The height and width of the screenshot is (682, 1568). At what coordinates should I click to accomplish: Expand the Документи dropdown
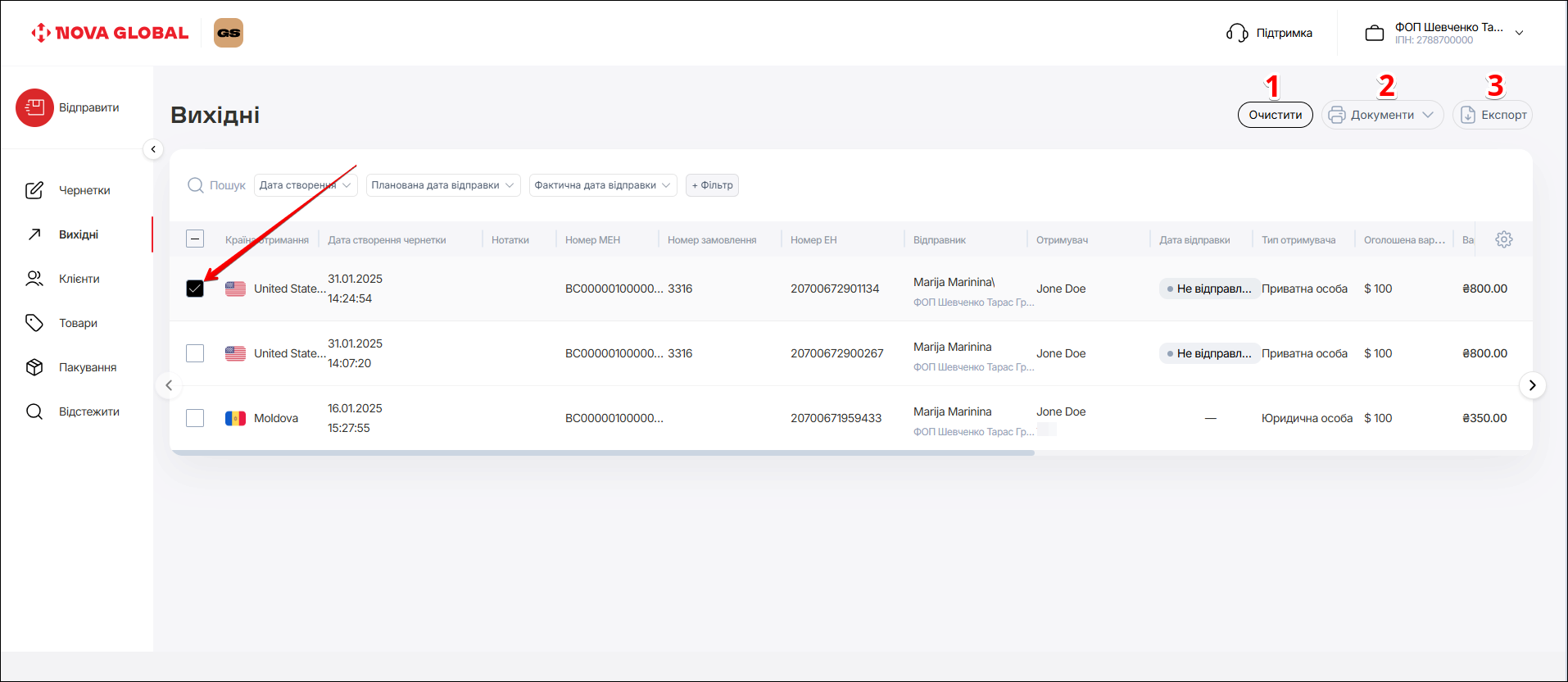(1382, 115)
